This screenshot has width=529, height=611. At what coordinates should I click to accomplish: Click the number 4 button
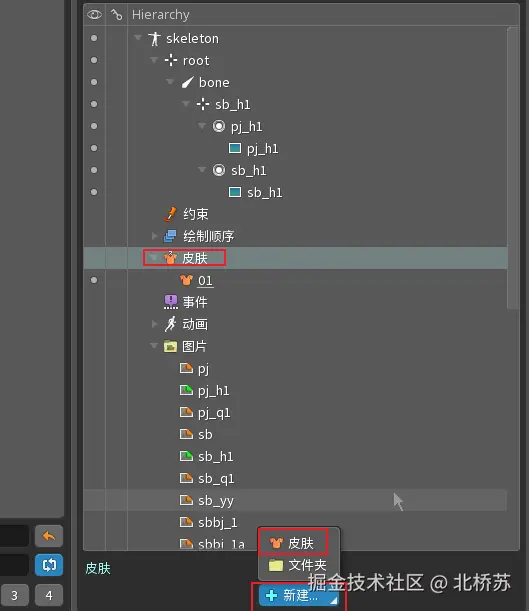(49, 595)
